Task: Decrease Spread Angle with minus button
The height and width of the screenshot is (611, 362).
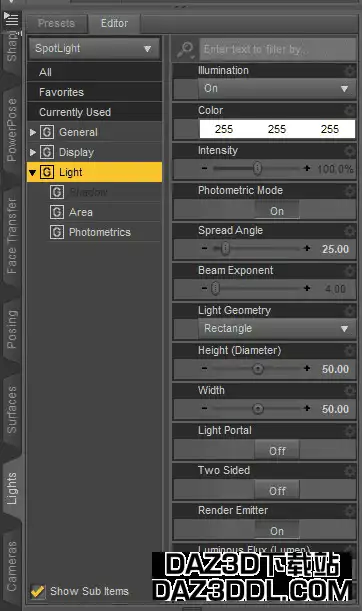Action: 205,248
